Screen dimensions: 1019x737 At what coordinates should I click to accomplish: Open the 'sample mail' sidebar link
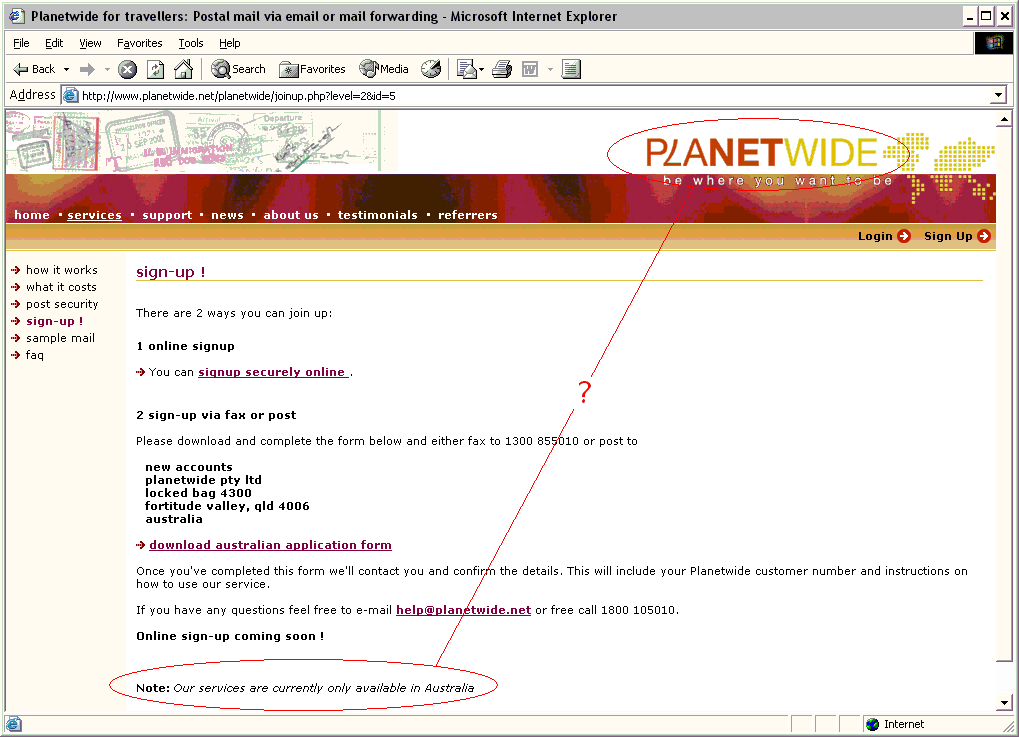point(60,338)
